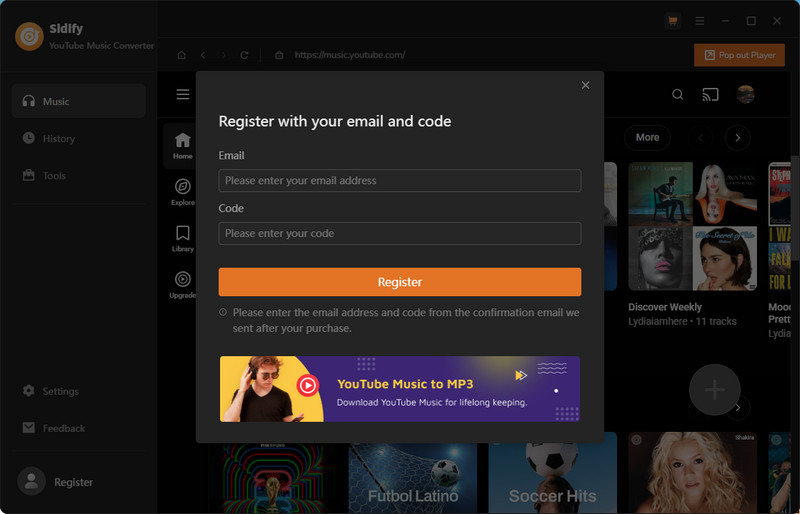Click the History clock icon
Screen dimensions: 800x514
[x=29, y=138]
